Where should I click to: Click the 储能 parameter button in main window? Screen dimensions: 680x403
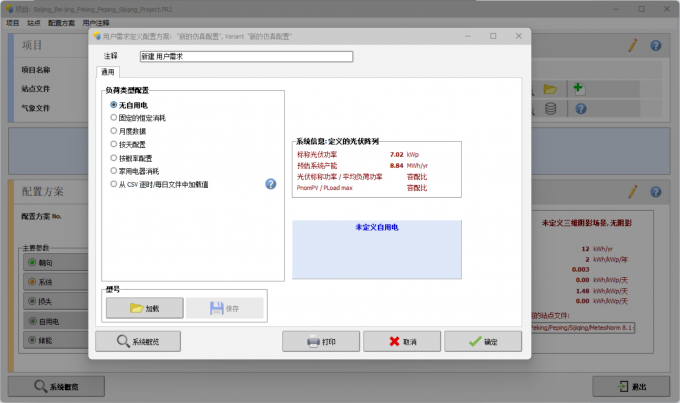[56, 340]
